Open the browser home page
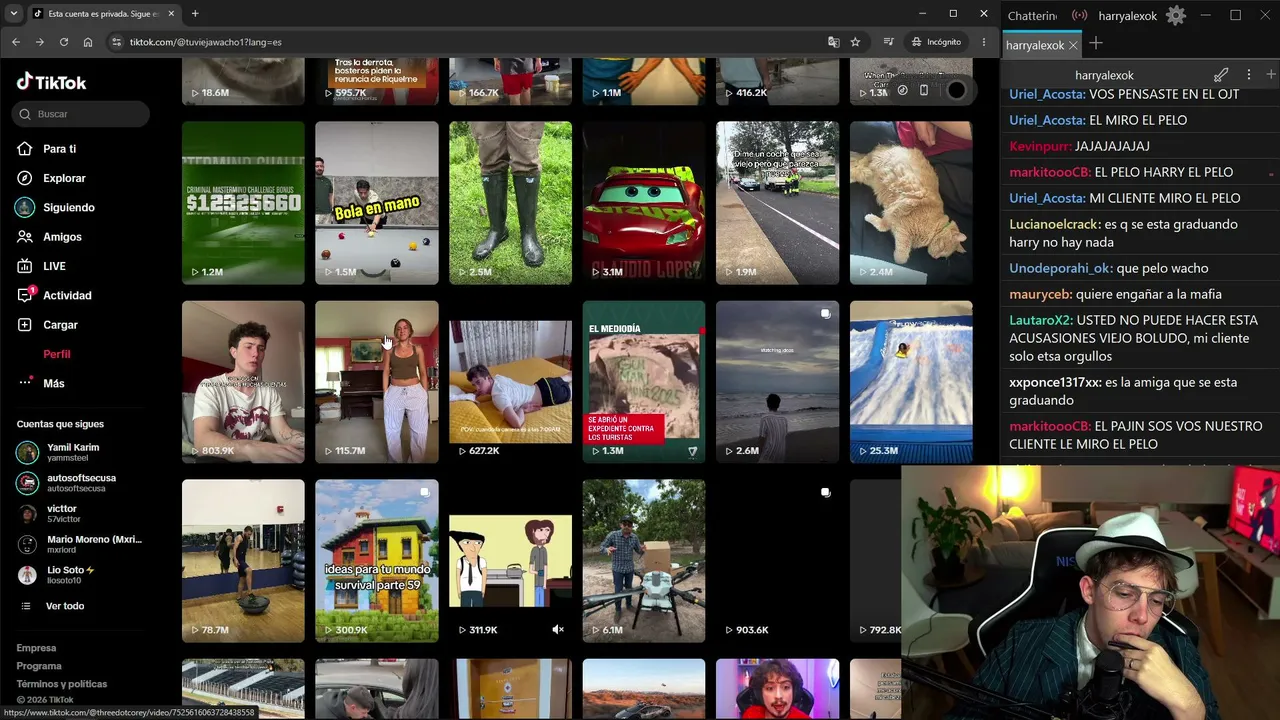Viewport: 1280px width, 720px height. [88, 42]
